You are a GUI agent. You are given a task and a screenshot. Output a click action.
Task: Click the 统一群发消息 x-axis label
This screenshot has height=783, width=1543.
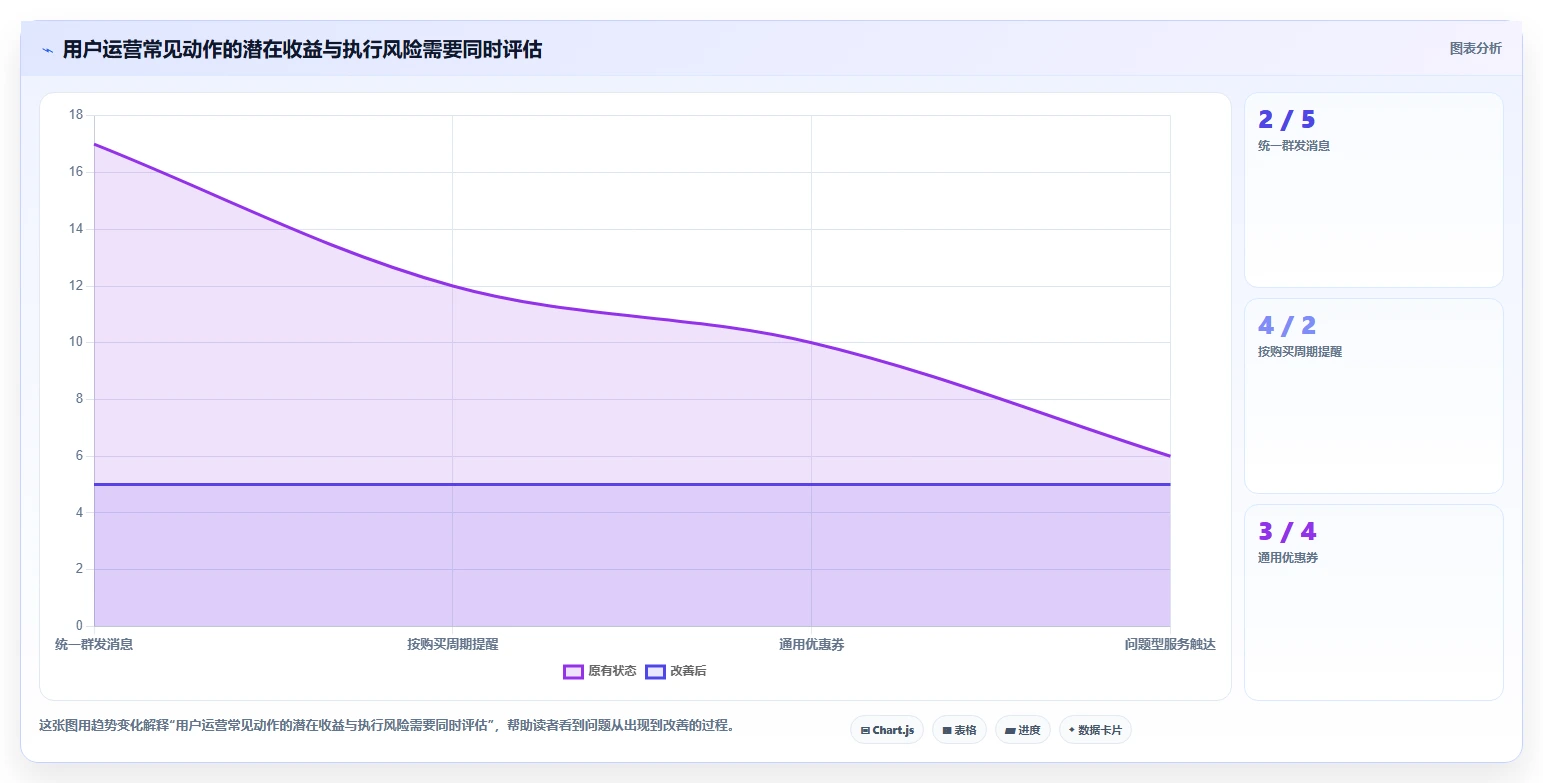click(x=94, y=644)
